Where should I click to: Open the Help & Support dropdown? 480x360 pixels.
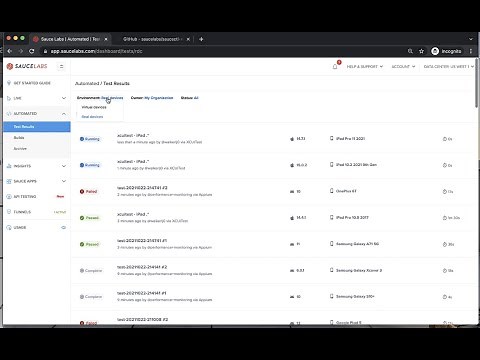coord(365,67)
